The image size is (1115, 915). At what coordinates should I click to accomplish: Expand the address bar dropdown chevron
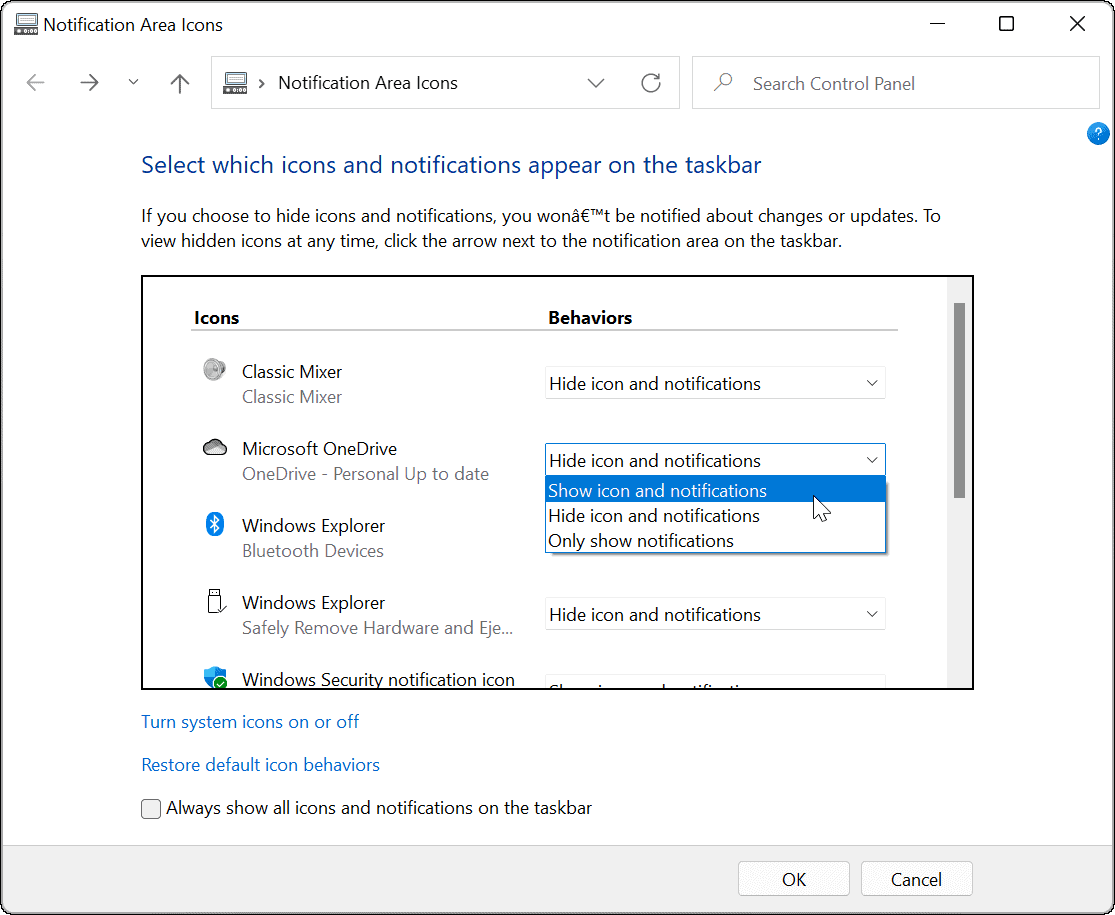[x=596, y=83]
